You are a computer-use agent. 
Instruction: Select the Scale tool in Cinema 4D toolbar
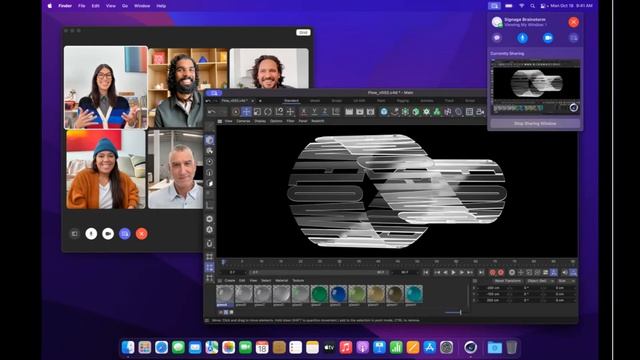point(257,111)
